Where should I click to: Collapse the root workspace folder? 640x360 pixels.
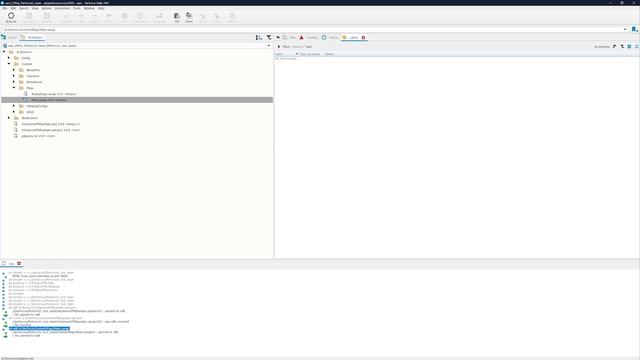(x=4, y=52)
